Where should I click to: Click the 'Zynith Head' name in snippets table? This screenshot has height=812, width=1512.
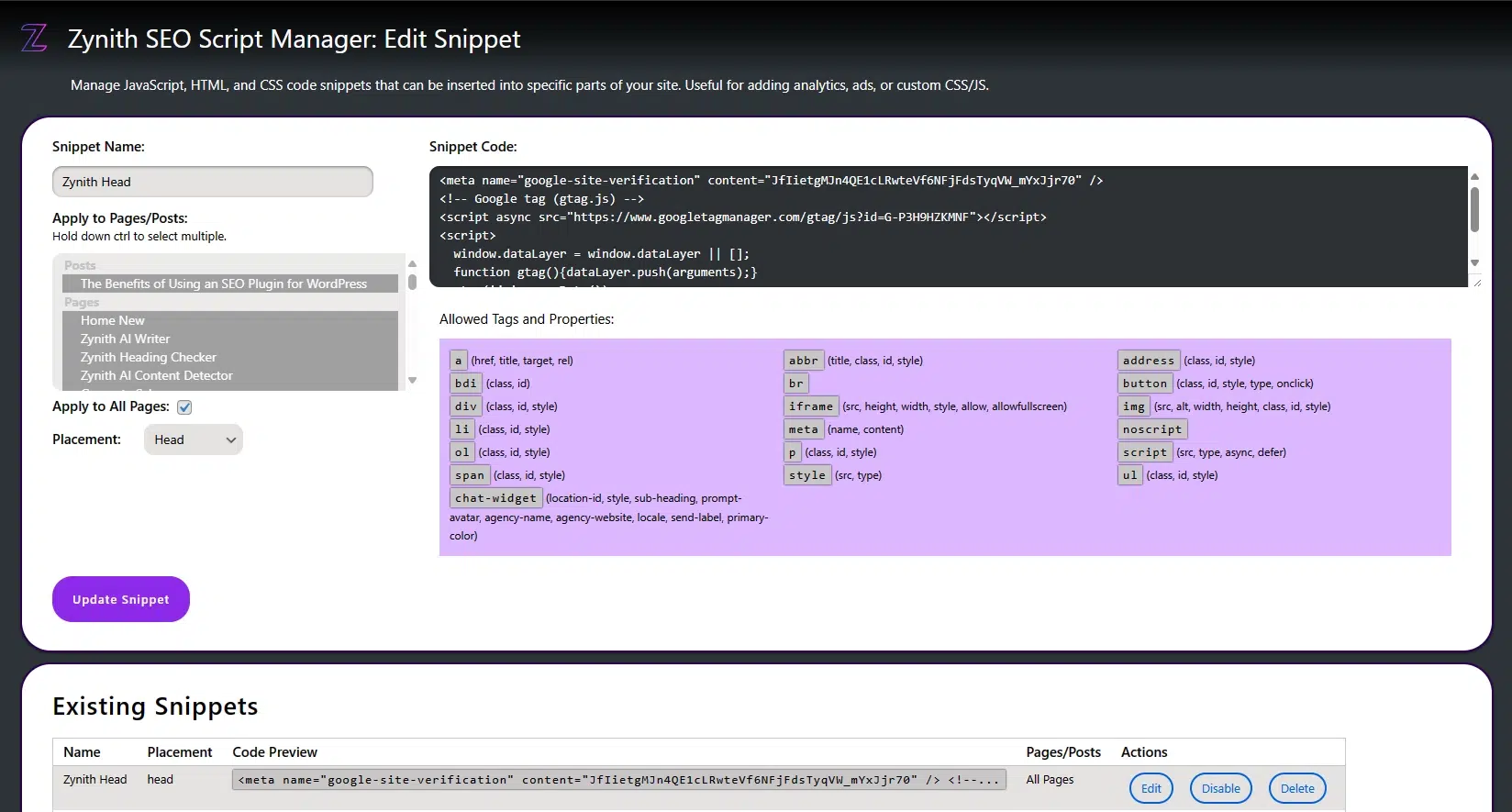95,779
